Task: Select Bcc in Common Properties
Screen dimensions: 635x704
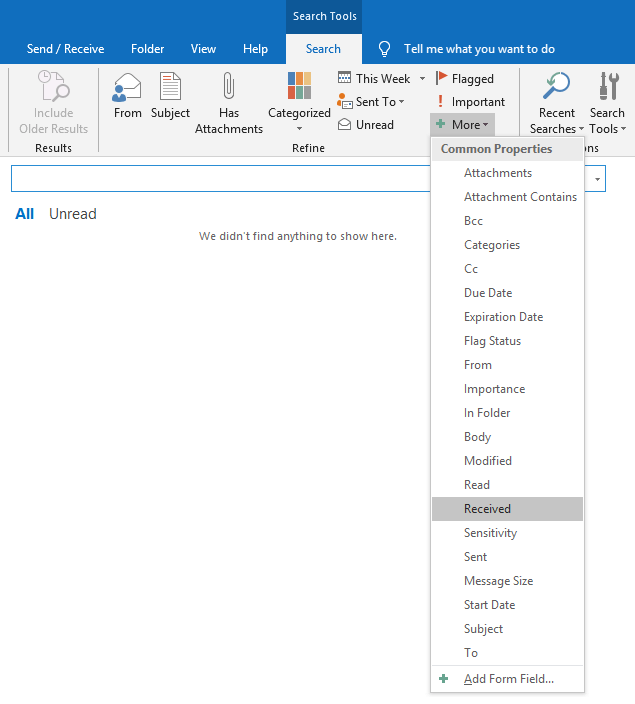Action: pyautogui.click(x=507, y=221)
